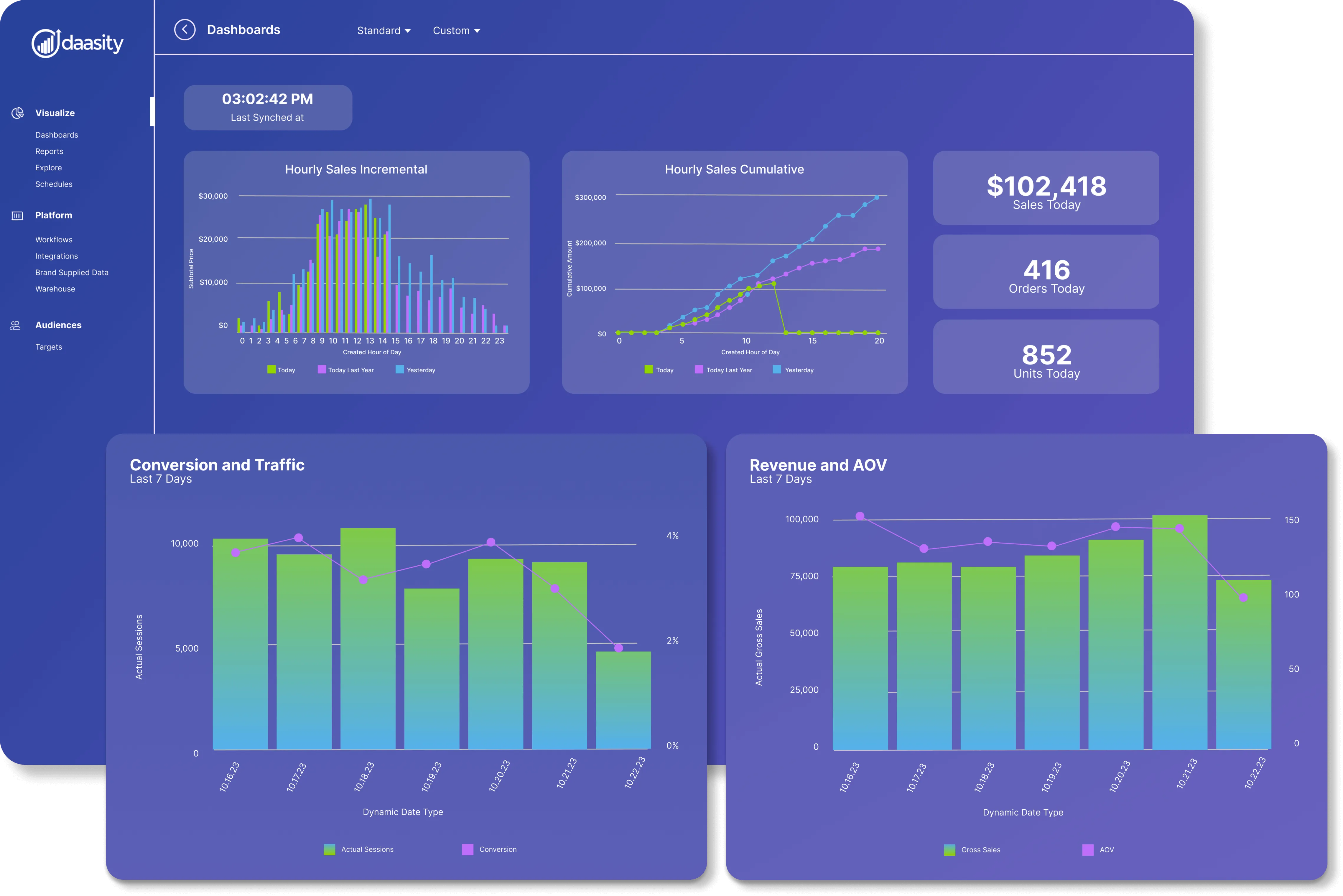This screenshot has height=896, width=1343.
Task: Open Integrations under Platform
Action: tap(56, 256)
